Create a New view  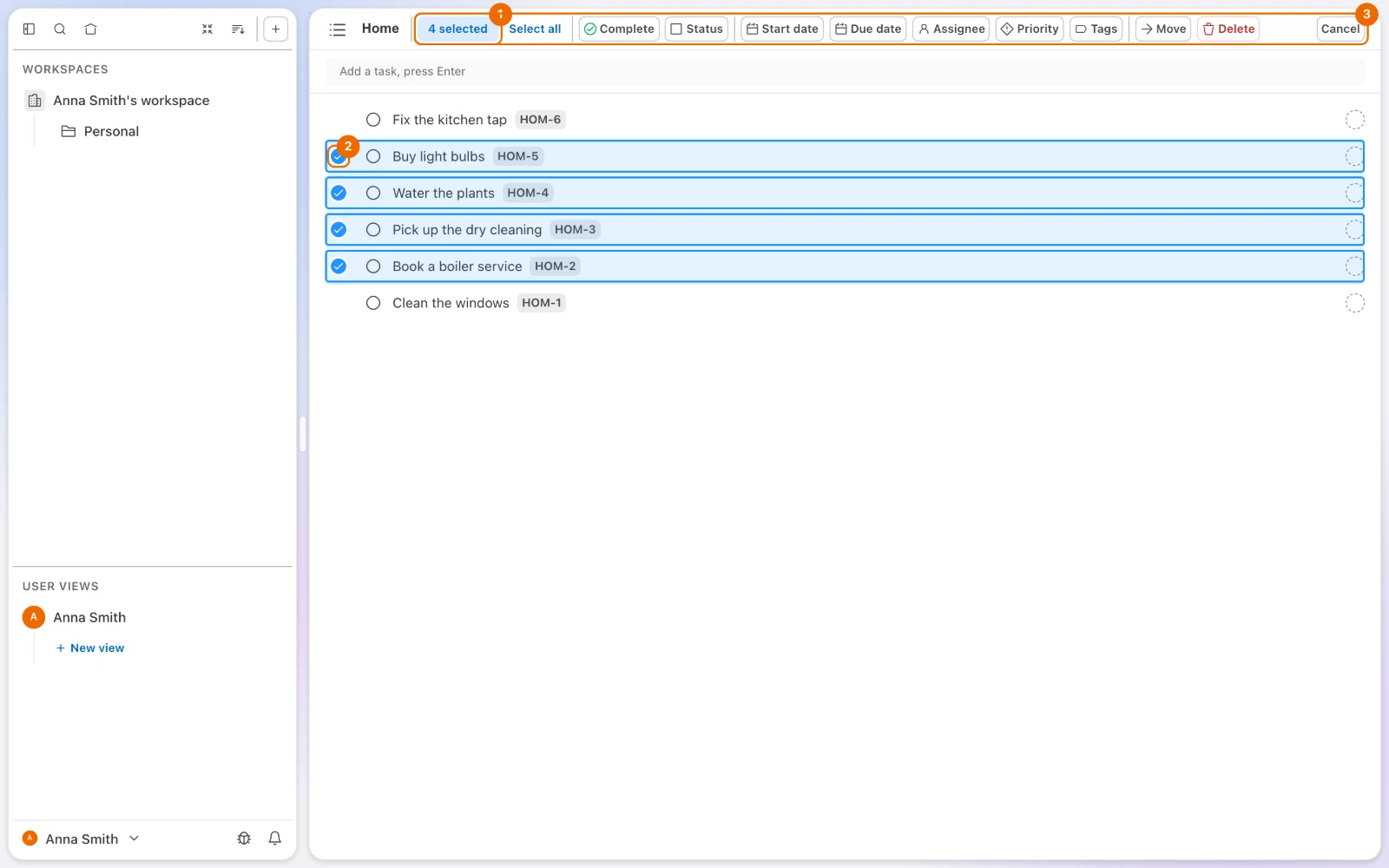click(90, 648)
